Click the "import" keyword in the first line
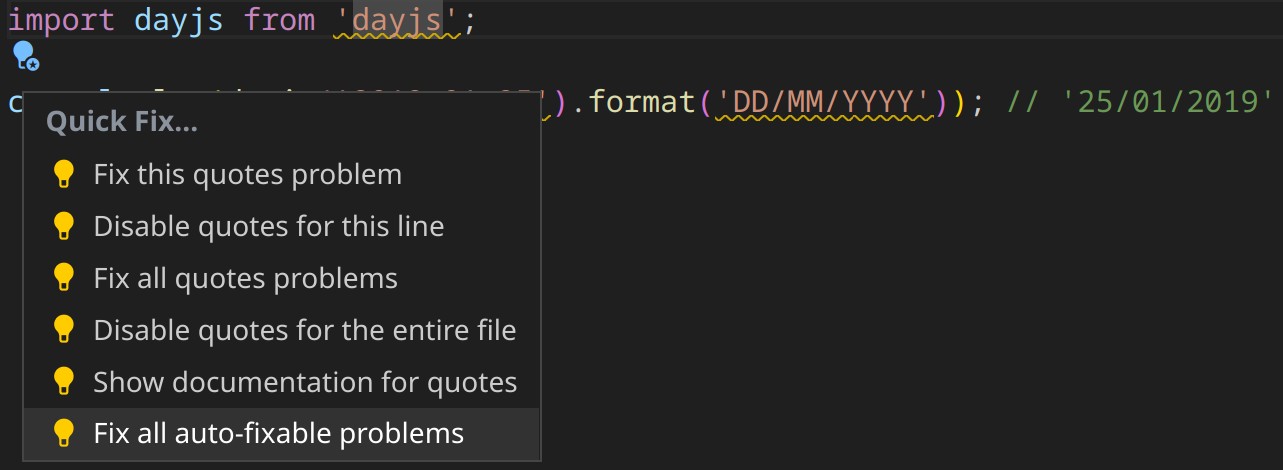The image size is (1283, 470). (61, 21)
